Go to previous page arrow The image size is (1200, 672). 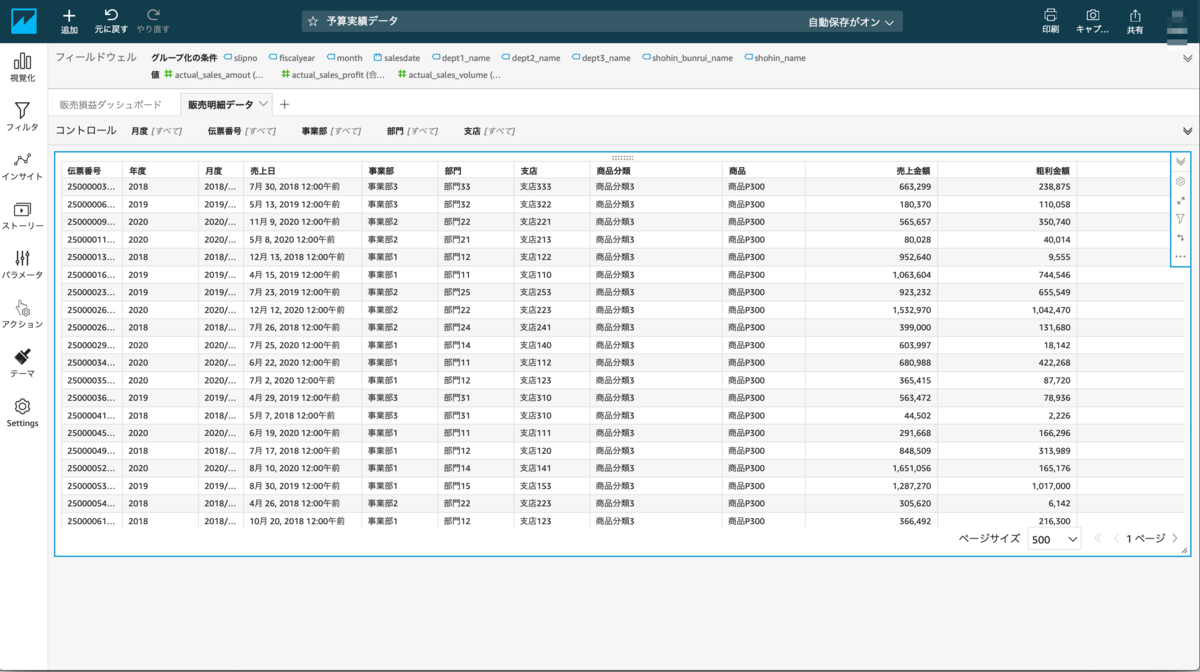(x=1116, y=539)
